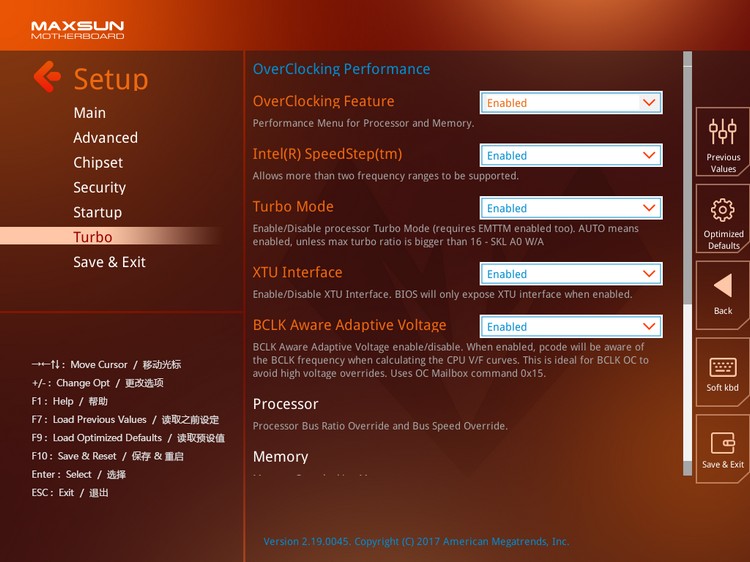
Task: Click the OverClocking Performance heading
Action: click(x=341, y=69)
